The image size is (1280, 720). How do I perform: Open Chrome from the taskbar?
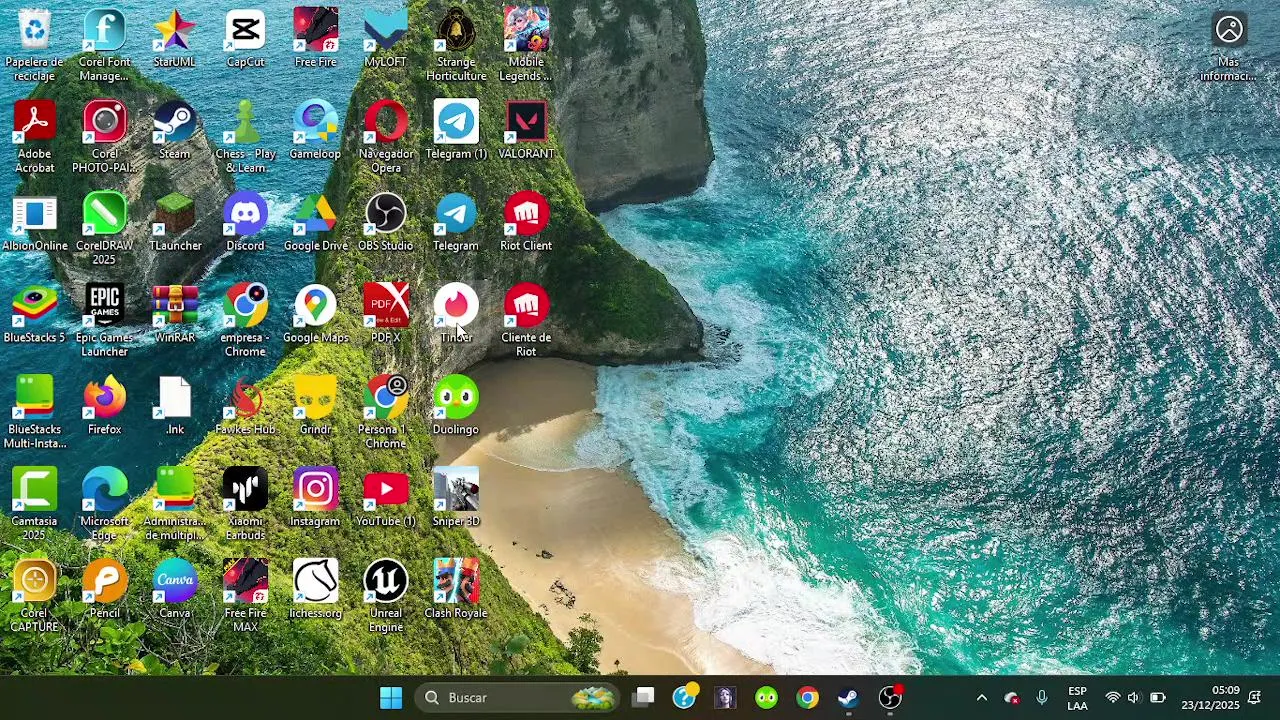807,698
